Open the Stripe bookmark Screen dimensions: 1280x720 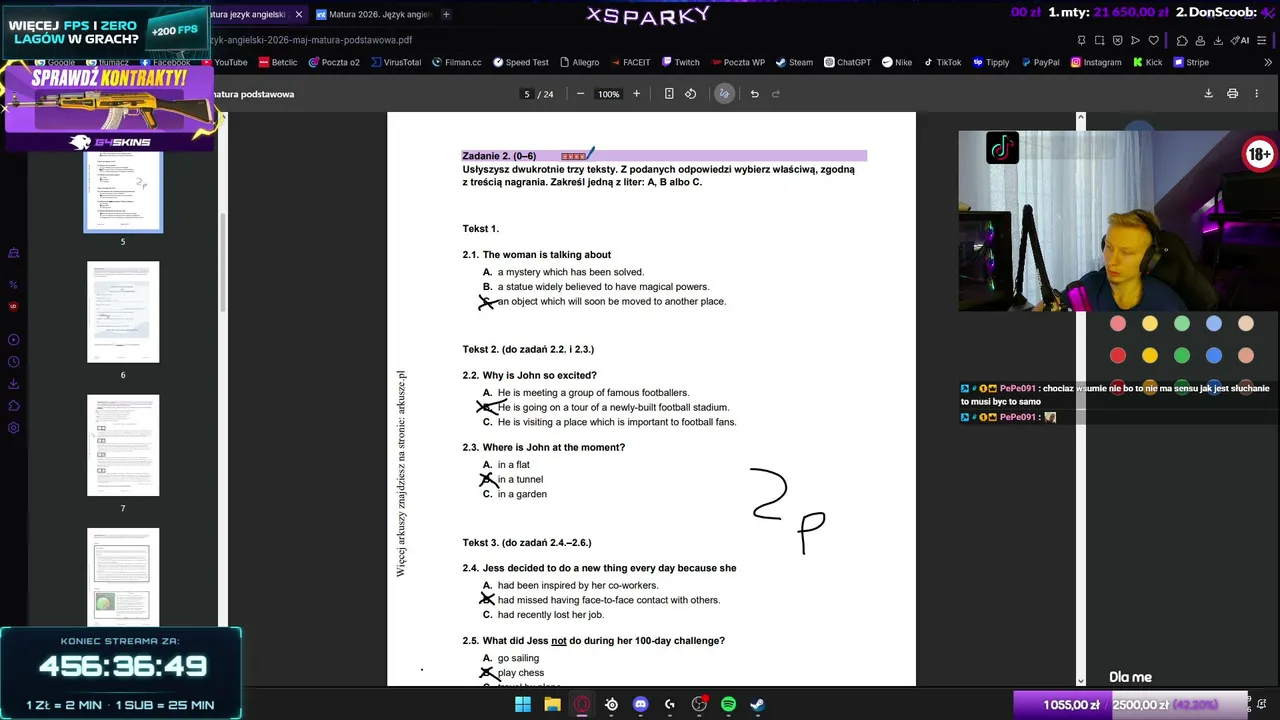pyautogui.click(x=1191, y=62)
